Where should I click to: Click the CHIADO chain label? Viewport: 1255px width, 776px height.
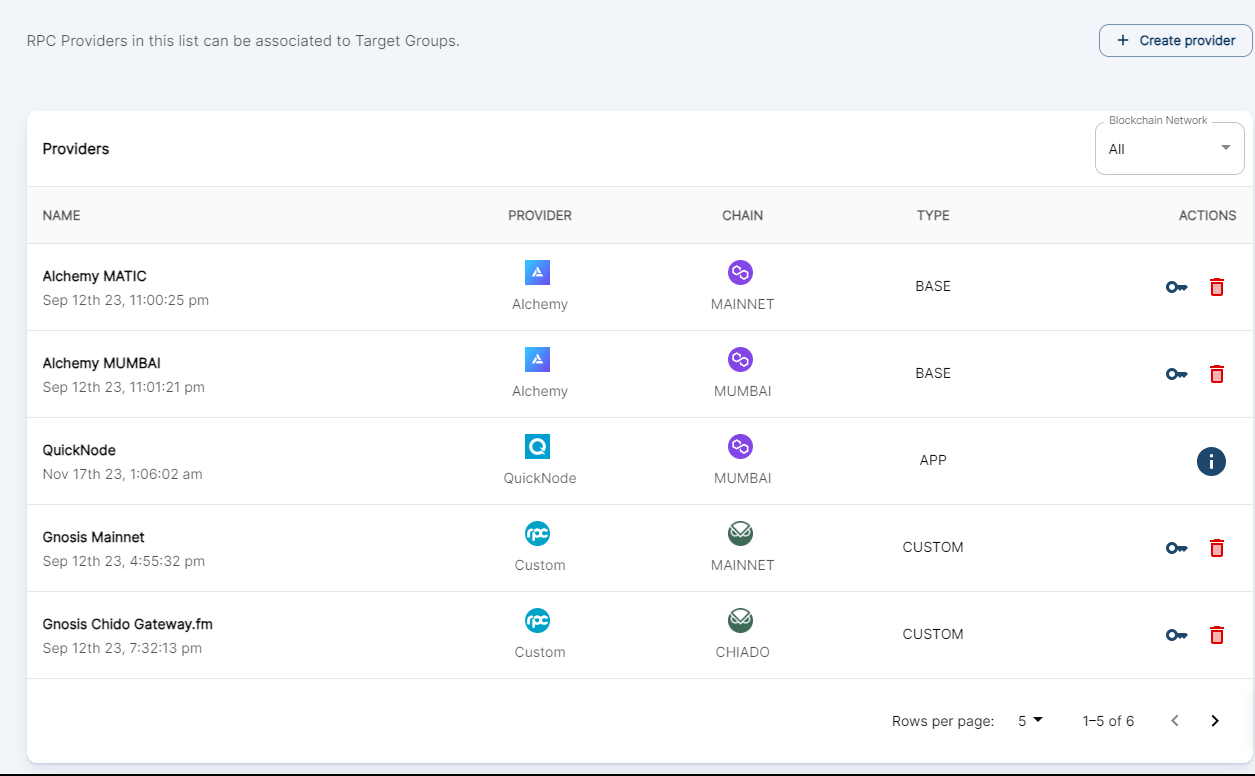click(x=743, y=652)
